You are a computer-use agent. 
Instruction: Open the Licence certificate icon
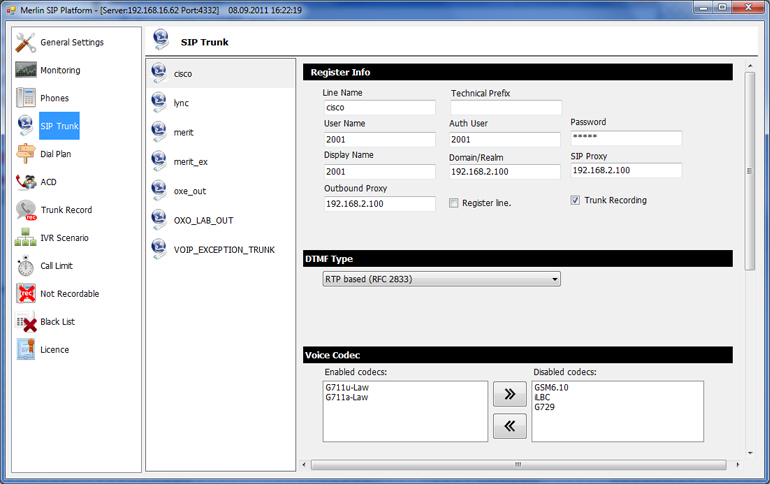[x=26, y=350]
